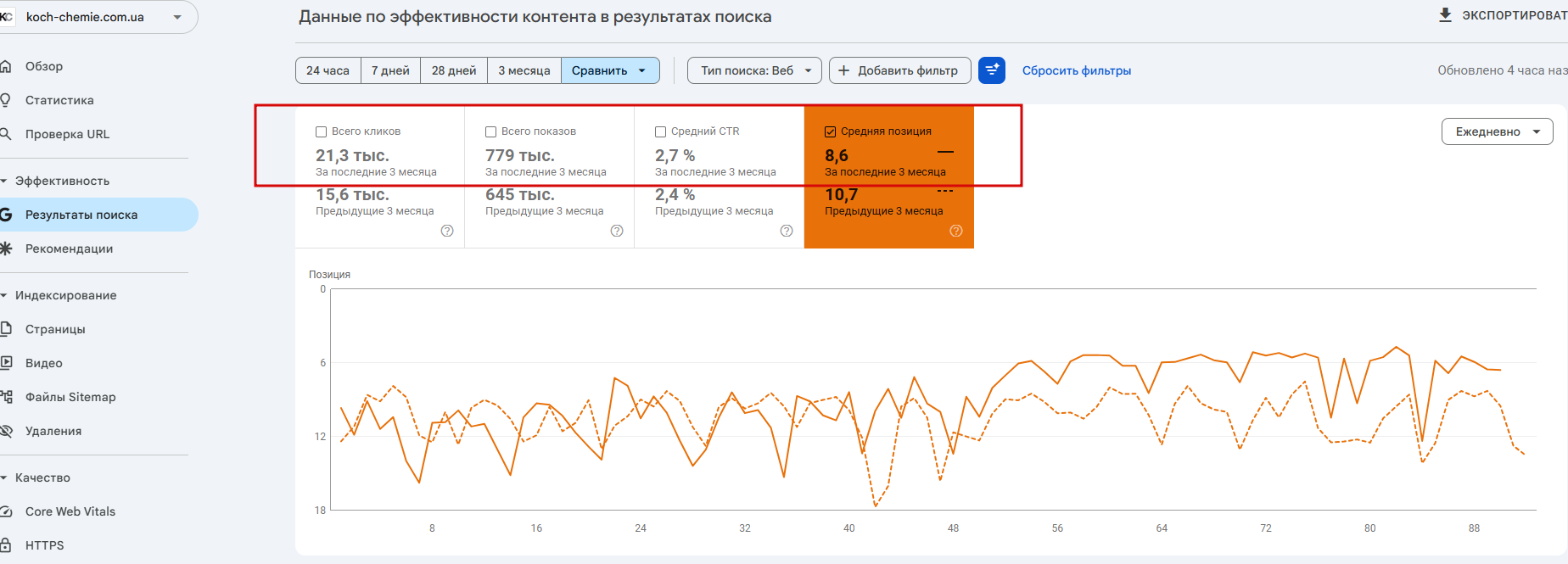Uncheck the Средняя позиция checkbox
This screenshot has height=564, width=1568.
coord(830,131)
